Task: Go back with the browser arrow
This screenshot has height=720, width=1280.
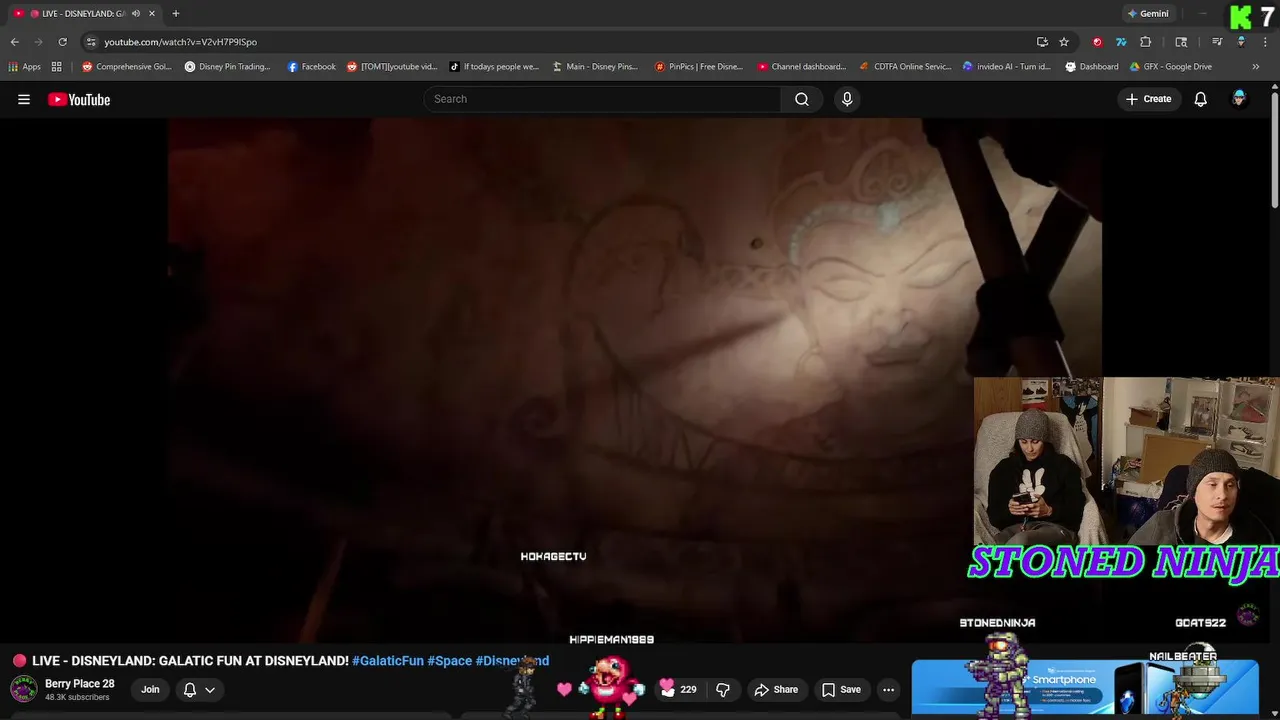Action: pos(14,42)
